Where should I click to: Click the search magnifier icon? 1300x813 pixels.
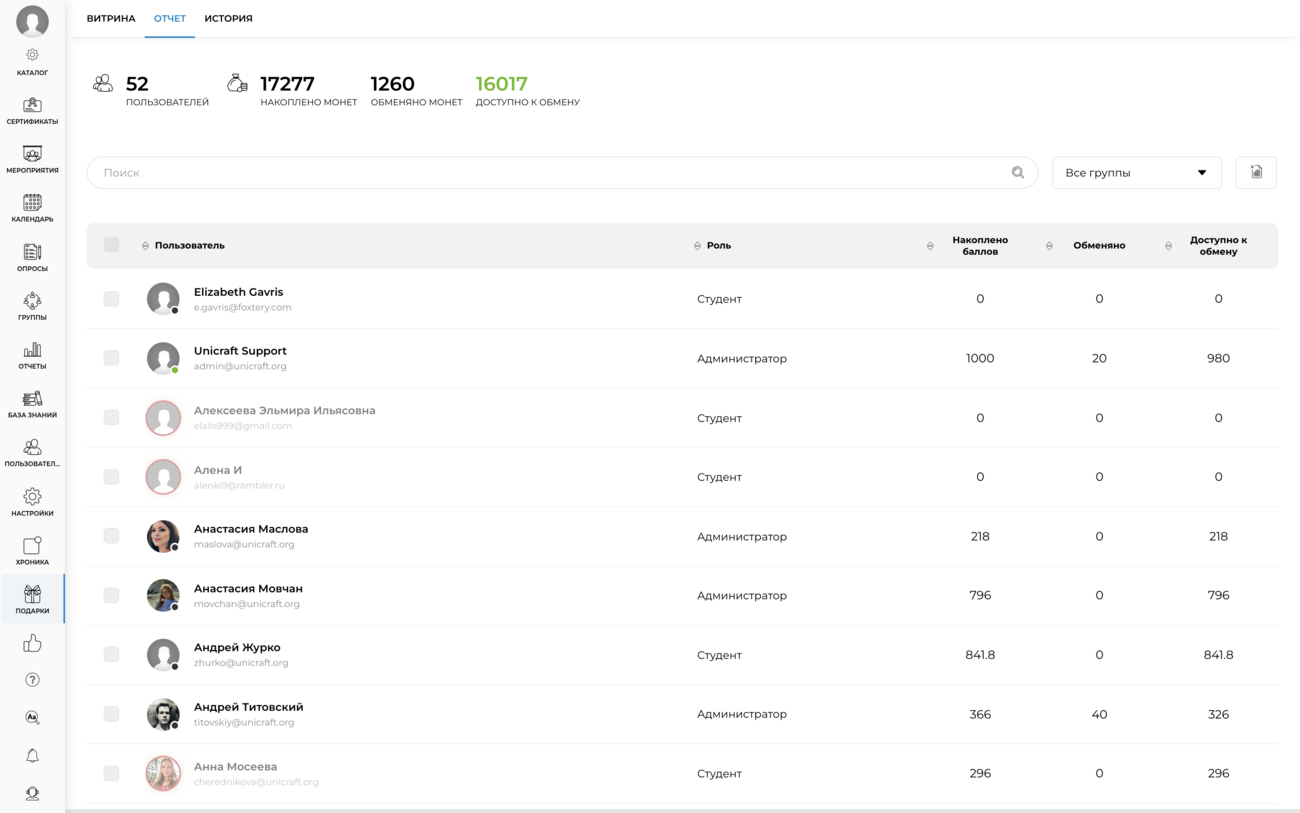click(1018, 172)
